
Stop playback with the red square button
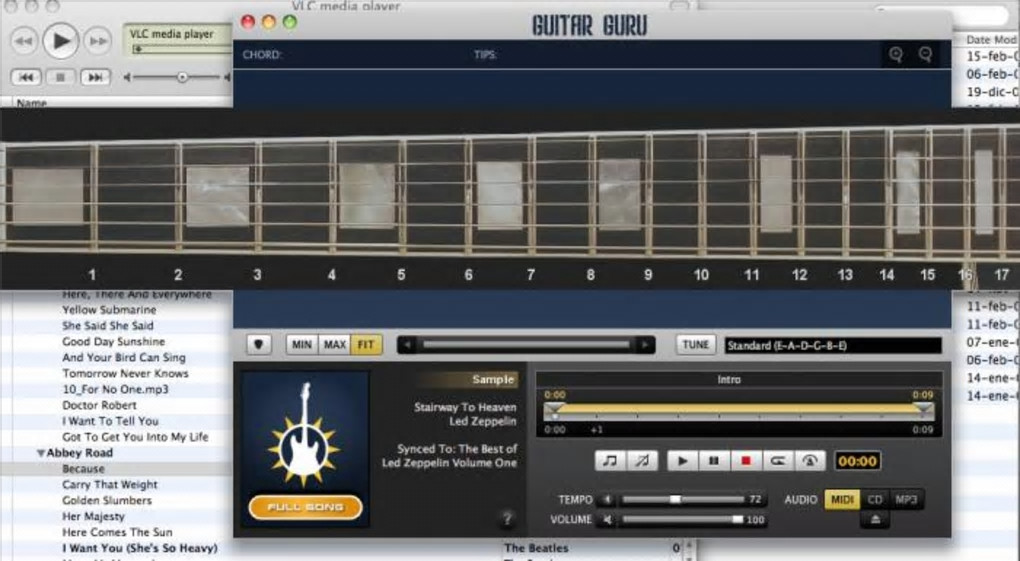pyautogui.click(x=745, y=461)
